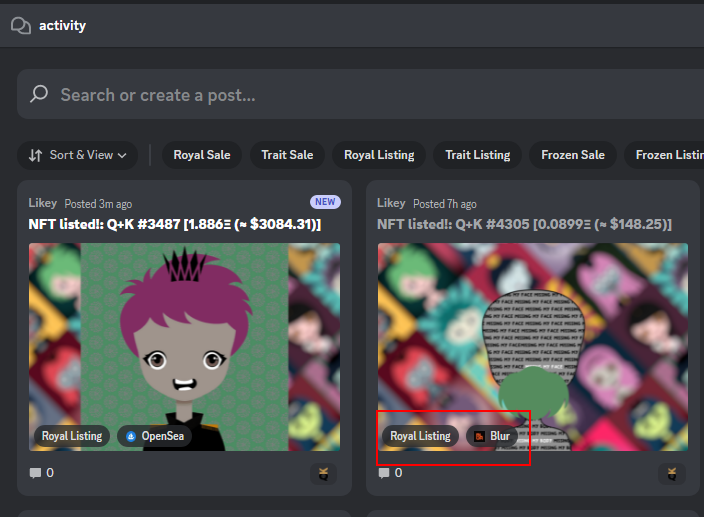704x517 pixels.
Task: Focus the 'Search or create a post' field
Action: tap(361, 94)
